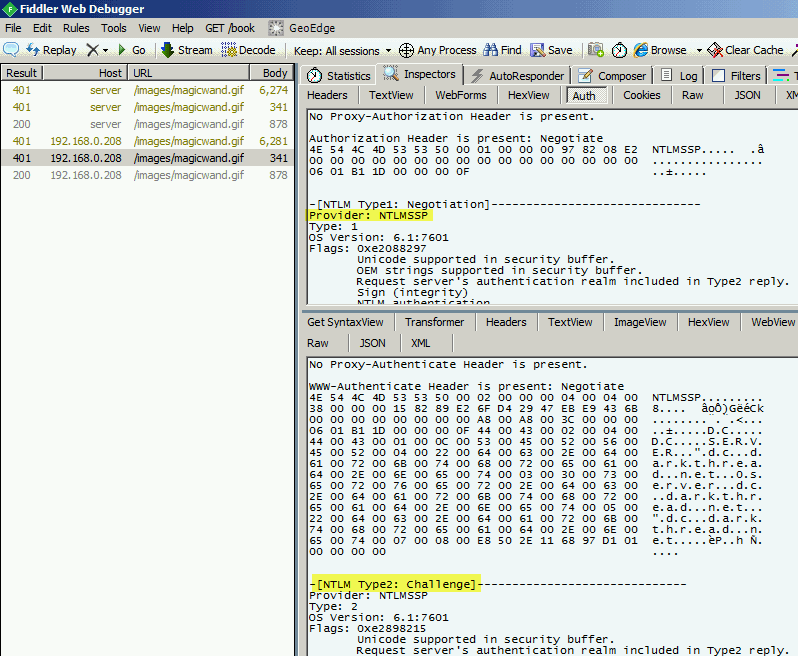Click the Replay toolbar icon
The height and width of the screenshot is (656, 798).
pyautogui.click(x=33, y=50)
